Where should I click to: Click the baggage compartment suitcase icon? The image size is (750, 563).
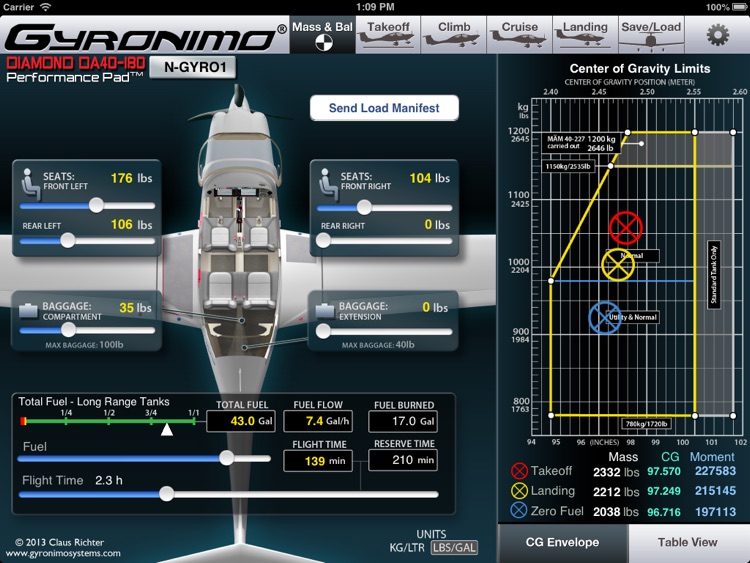click(28, 311)
